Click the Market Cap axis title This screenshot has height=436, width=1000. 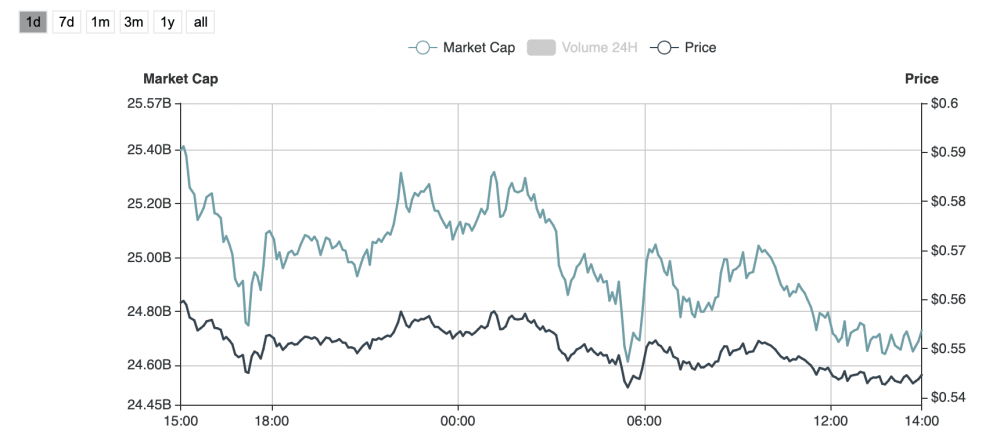[180, 79]
